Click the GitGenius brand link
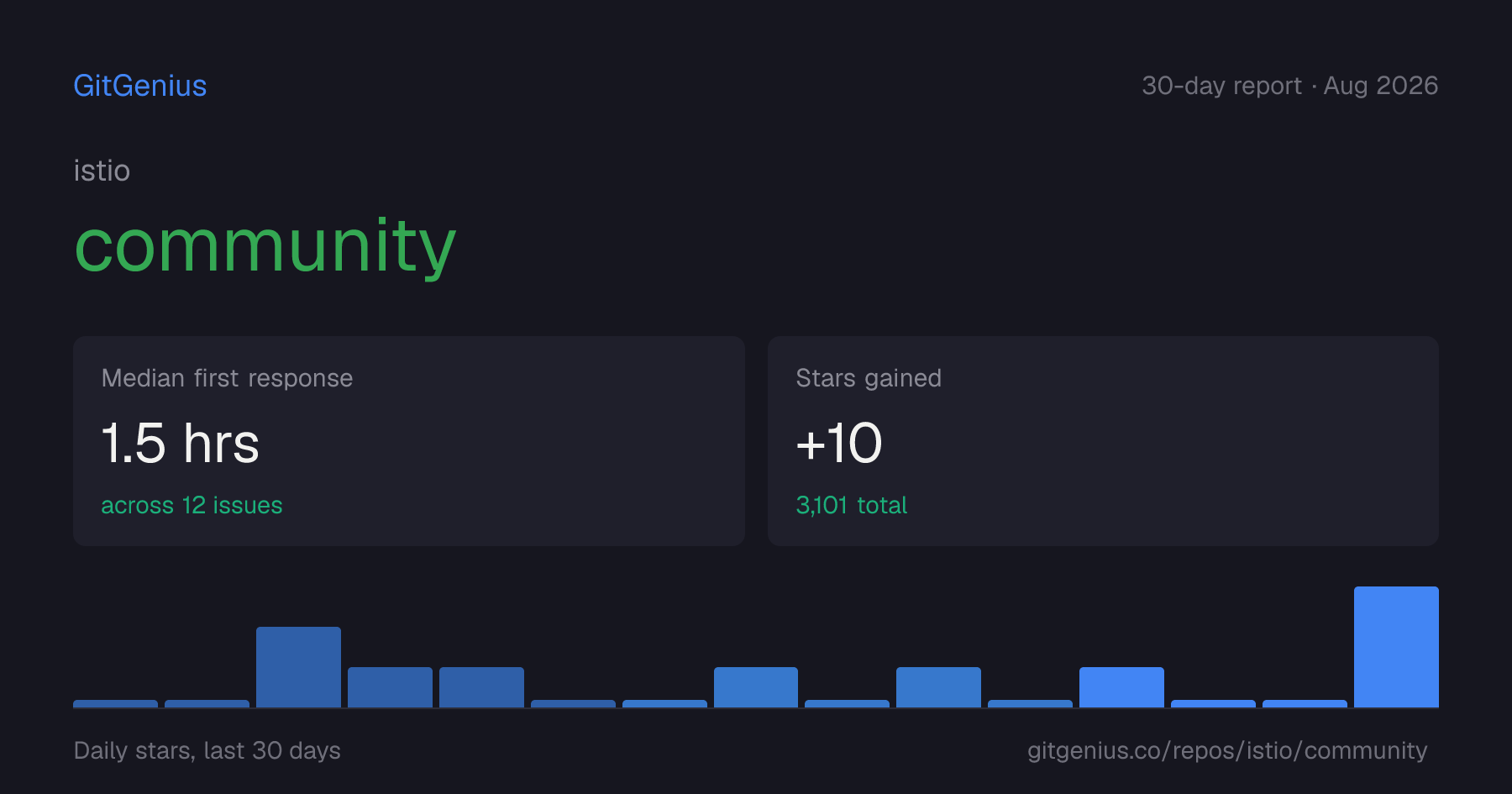This screenshot has height=794, width=1512. (140, 86)
